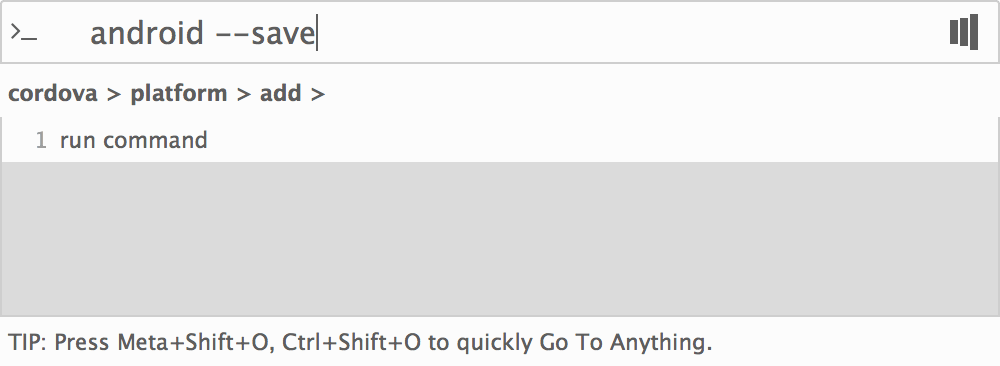Click the chevron after platform

244,94
